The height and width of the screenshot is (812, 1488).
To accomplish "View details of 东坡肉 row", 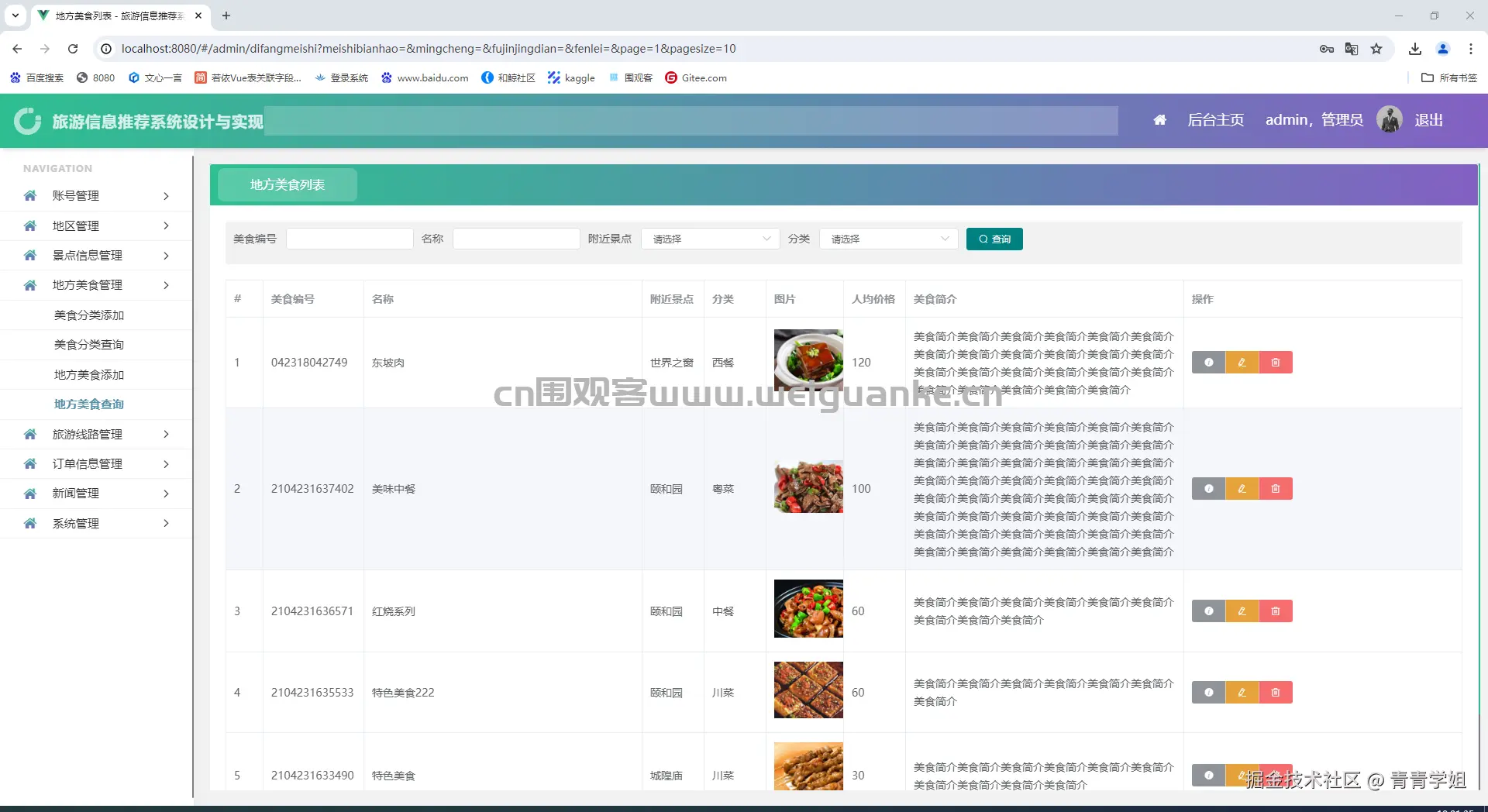I will pyautogui.click(x=1208, y=363).
